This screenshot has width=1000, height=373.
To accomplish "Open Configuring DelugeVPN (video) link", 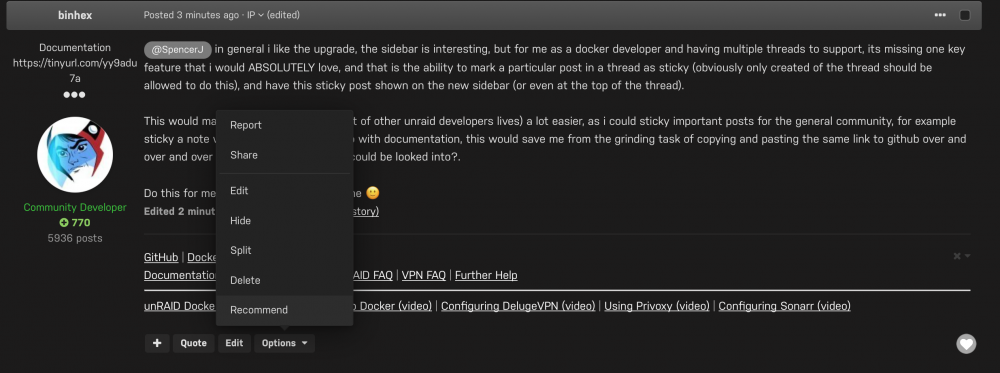I will click(x=518, y=306).
